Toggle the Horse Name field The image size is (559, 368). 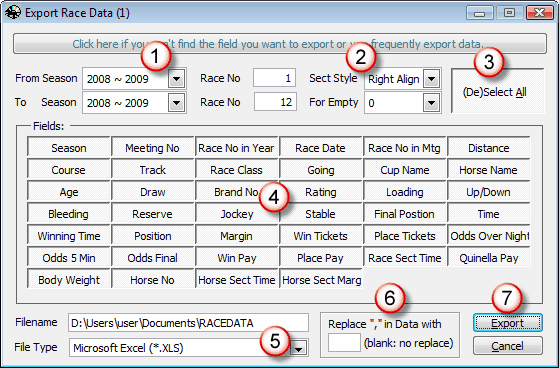(x=488, y=170)
